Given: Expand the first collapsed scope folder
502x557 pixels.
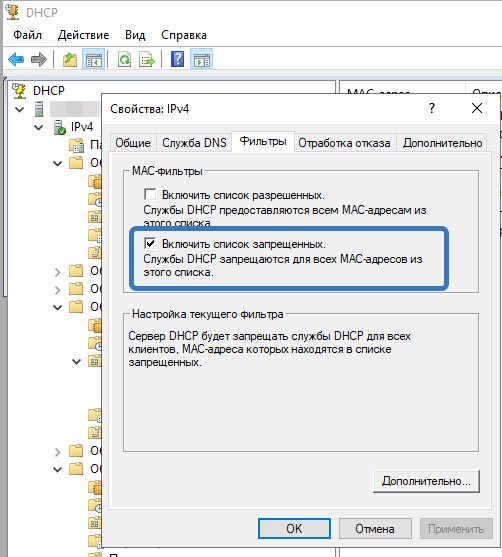Looking at the screenshot, I should tap(58, 272).
